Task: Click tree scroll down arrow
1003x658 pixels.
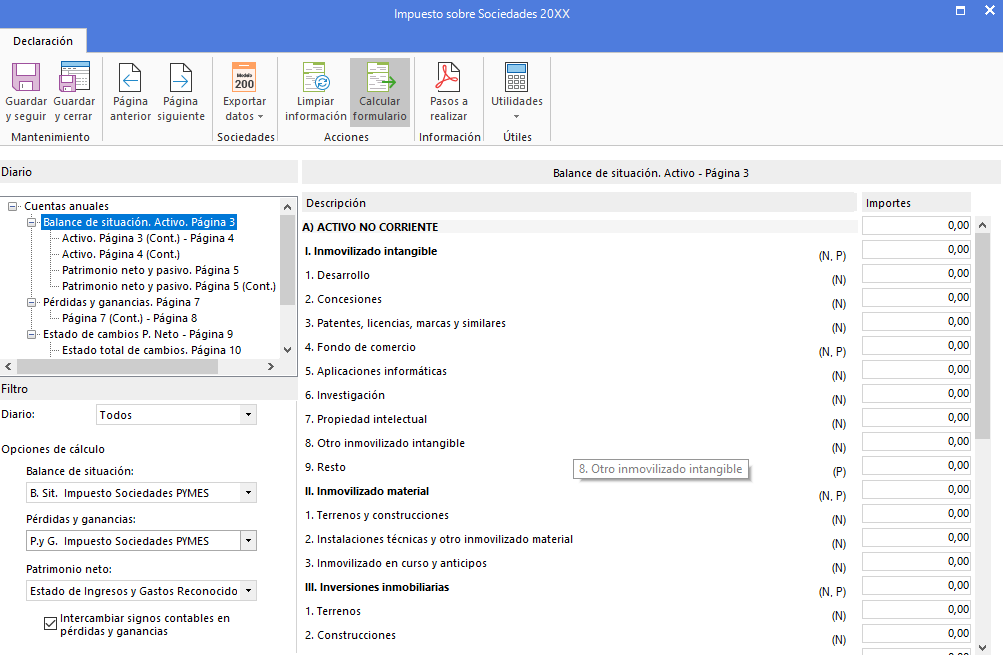Action: 287,350
